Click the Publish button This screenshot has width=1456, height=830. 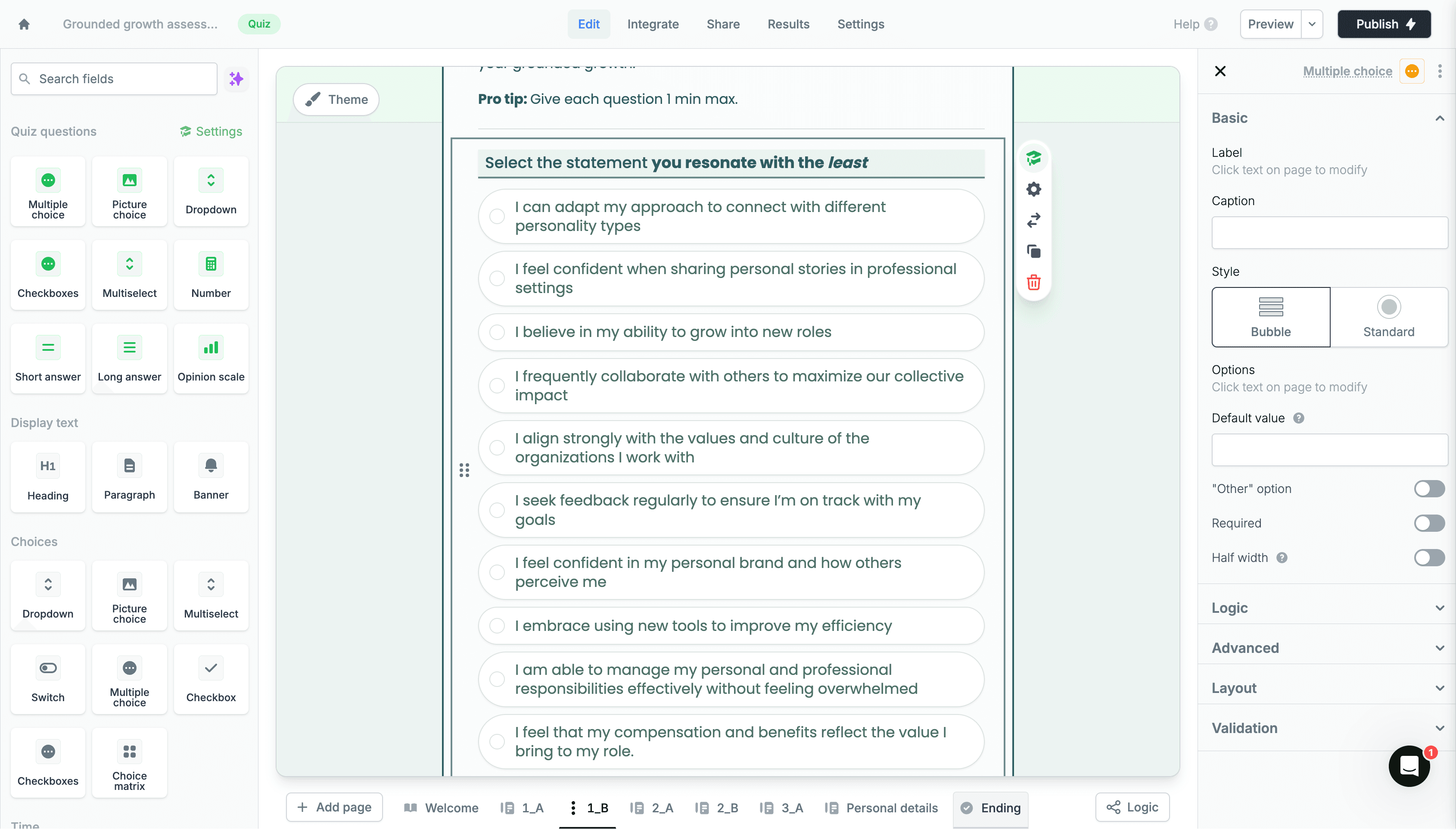pyautogui.click(x=1384, y=24)
